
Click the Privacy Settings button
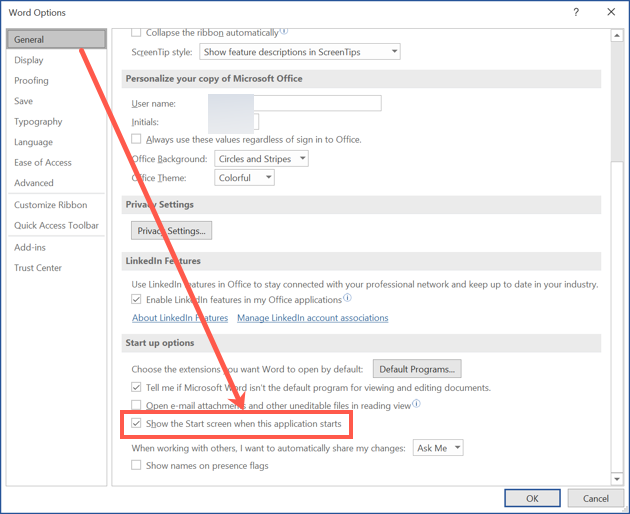(x=171, y=231)
